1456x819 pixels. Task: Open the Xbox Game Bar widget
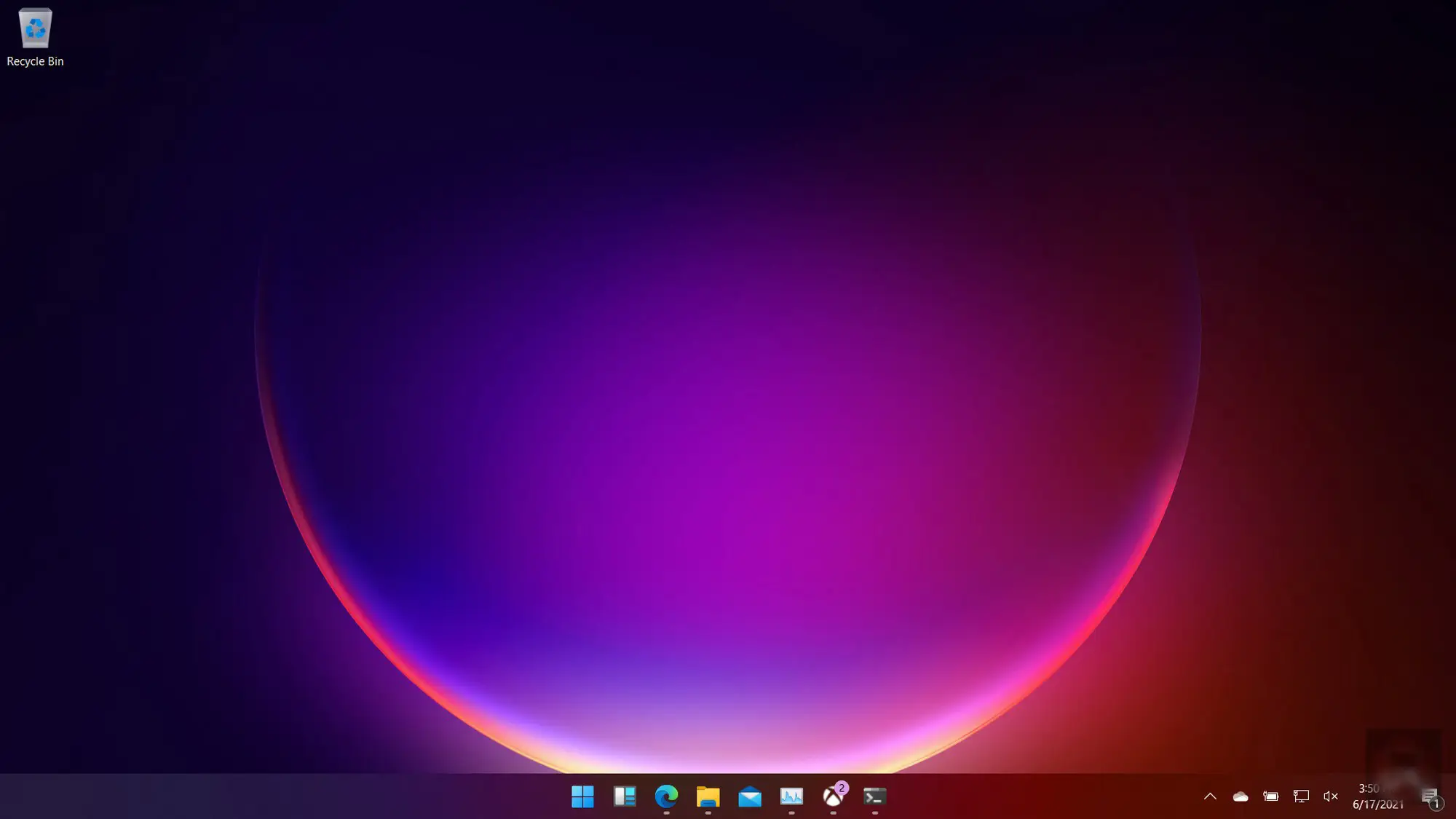pos(833,796)
